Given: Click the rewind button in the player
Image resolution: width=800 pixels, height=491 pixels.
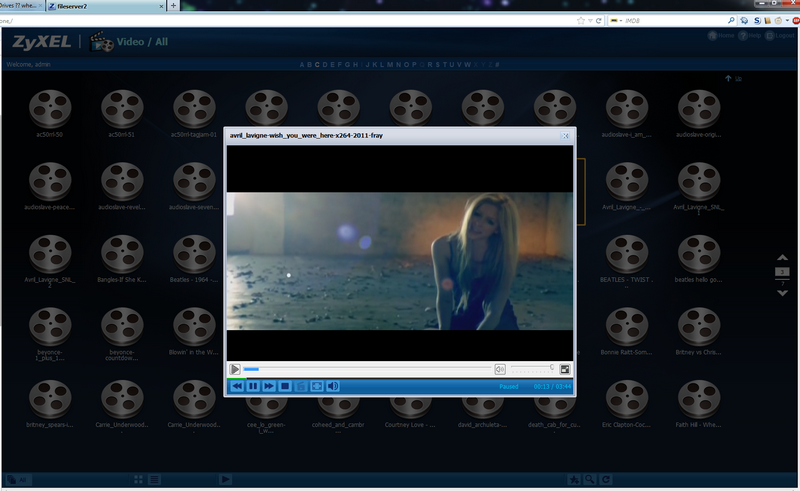Looking at the screenshot, I should 237,386.
